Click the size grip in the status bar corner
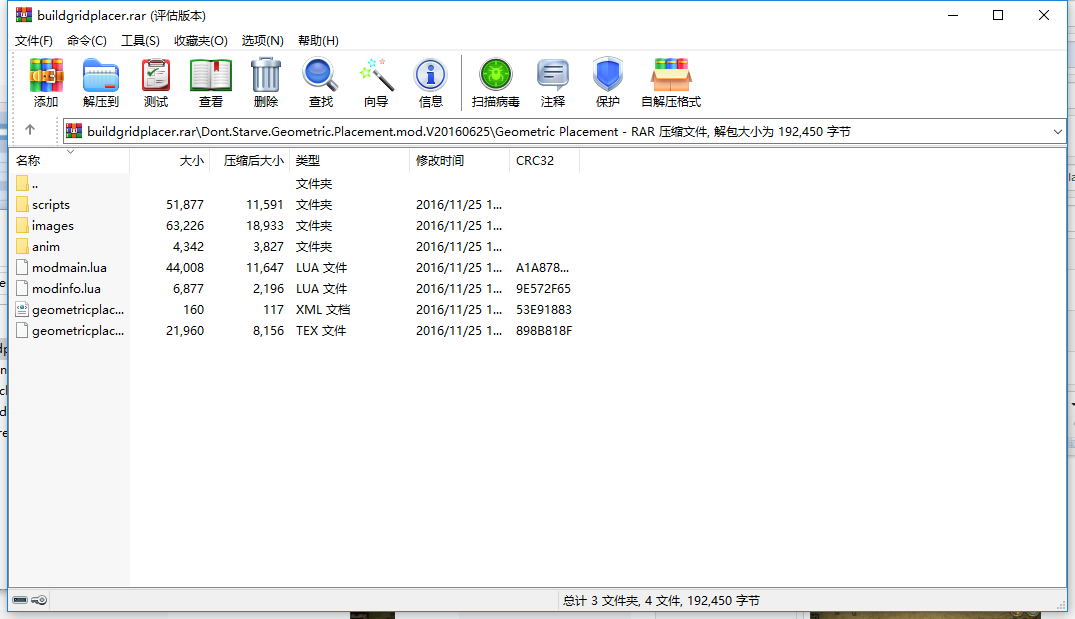Screen dimensions: 1075x619 (1061, 604)
